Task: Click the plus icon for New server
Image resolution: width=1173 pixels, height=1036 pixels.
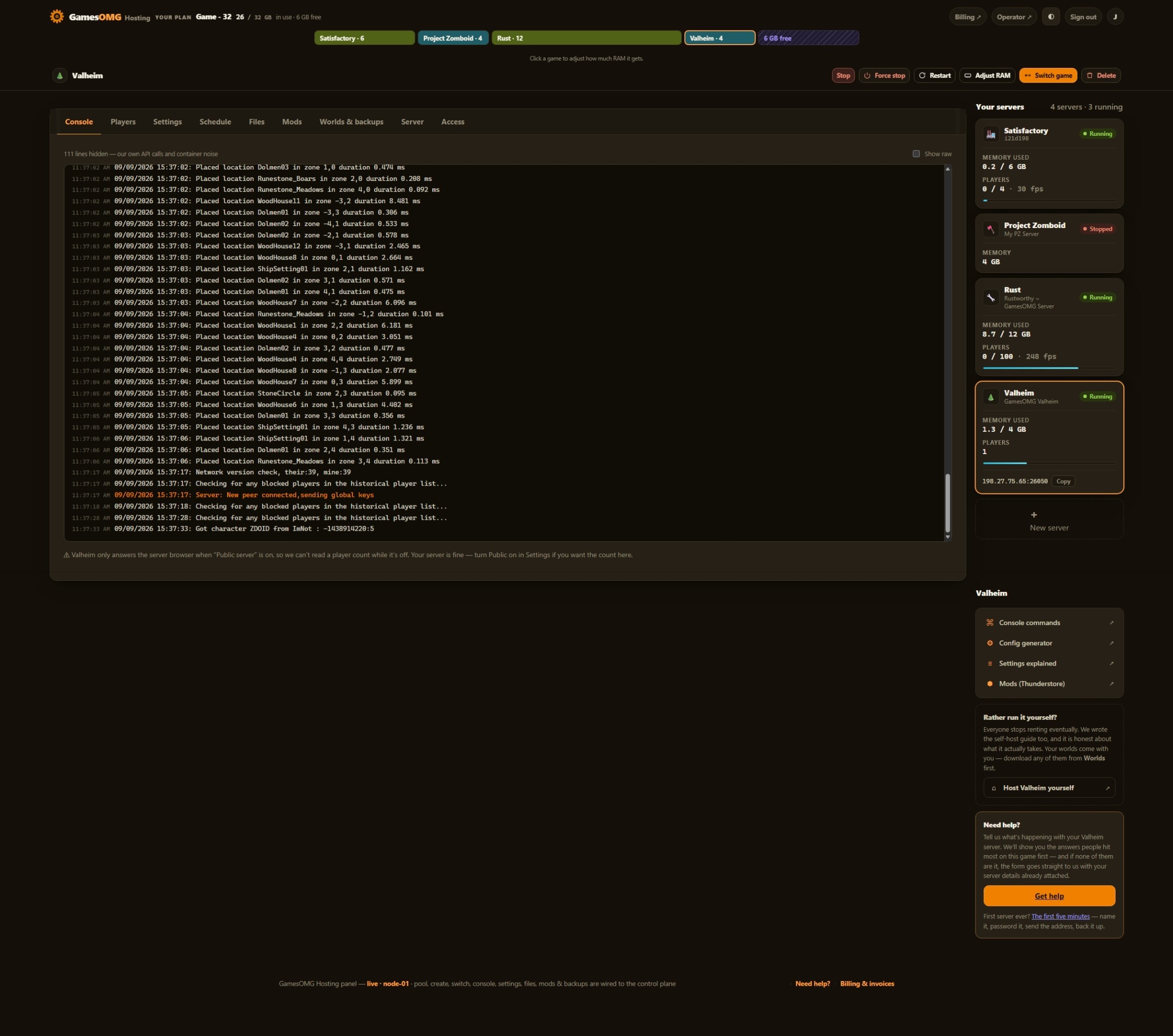Action: pos(1034,515)
